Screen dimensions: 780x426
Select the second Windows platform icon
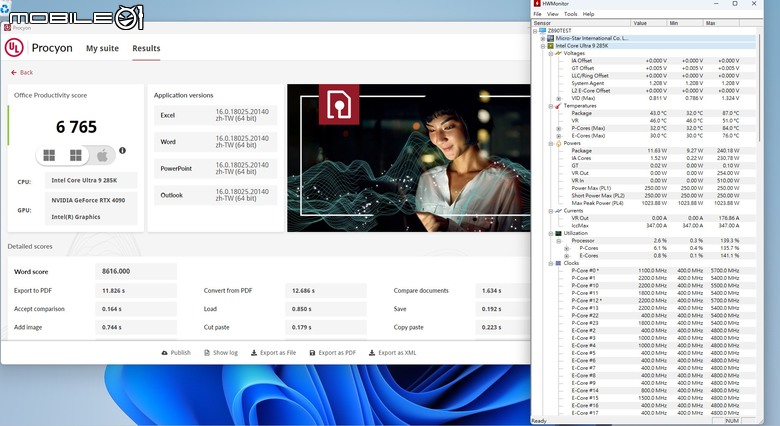click(x=76, y=155)
